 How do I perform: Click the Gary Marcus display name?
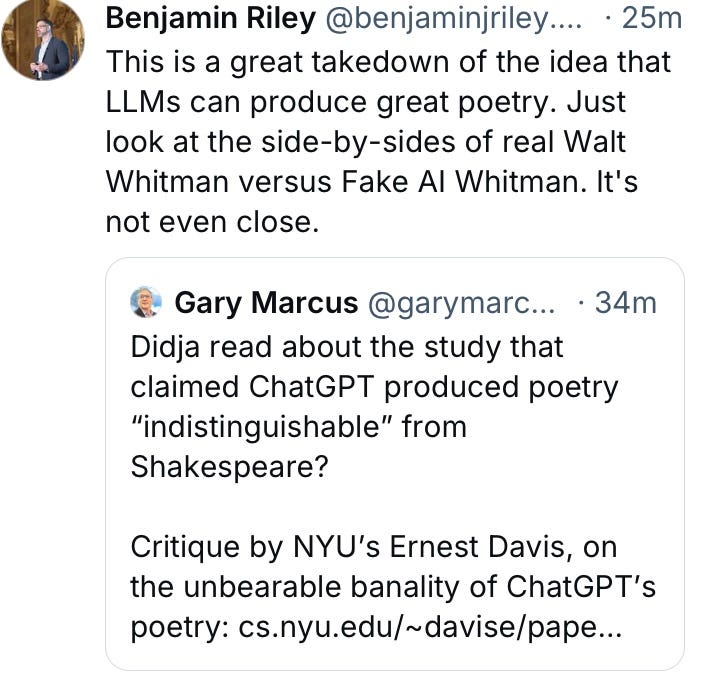pos(265,302)
